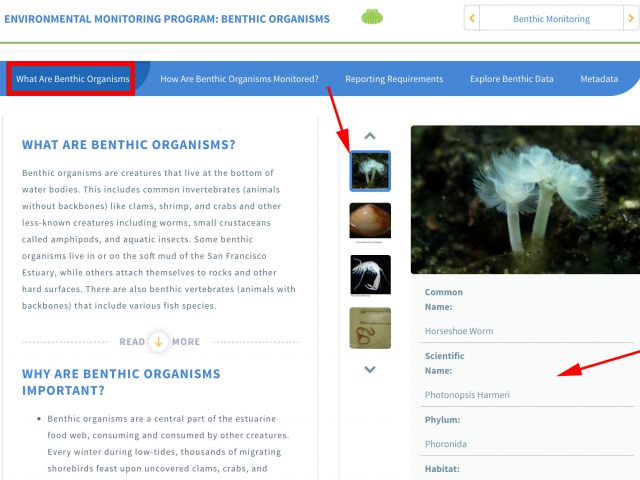The image size is (640, 480).
Task: Click the Phoronida phylum value
Action: tap(446, 444)
